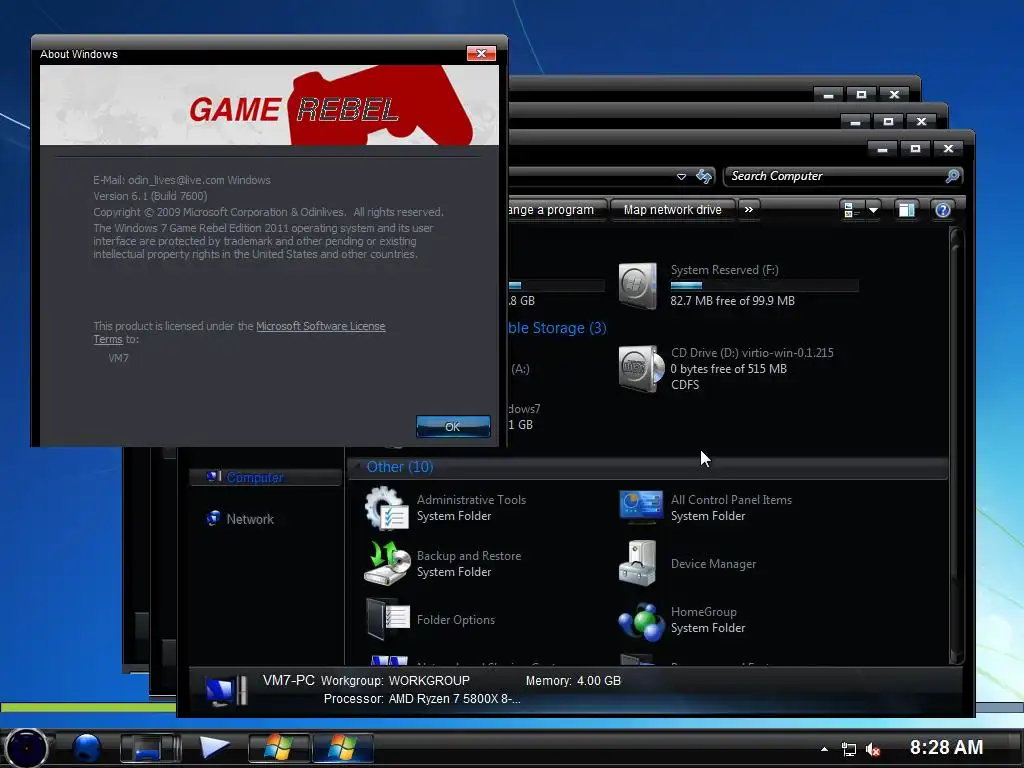This screenshot has height=768, width=1024.
Task: Open HomeGroup icon
Action: pos(641,620)
